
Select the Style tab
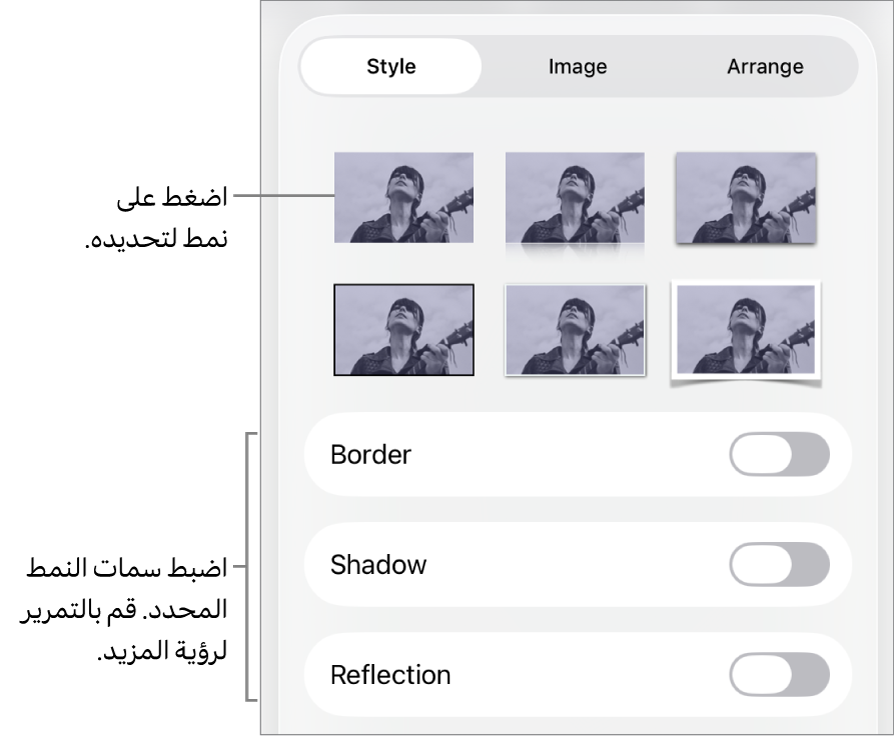[x=391, y=67]
